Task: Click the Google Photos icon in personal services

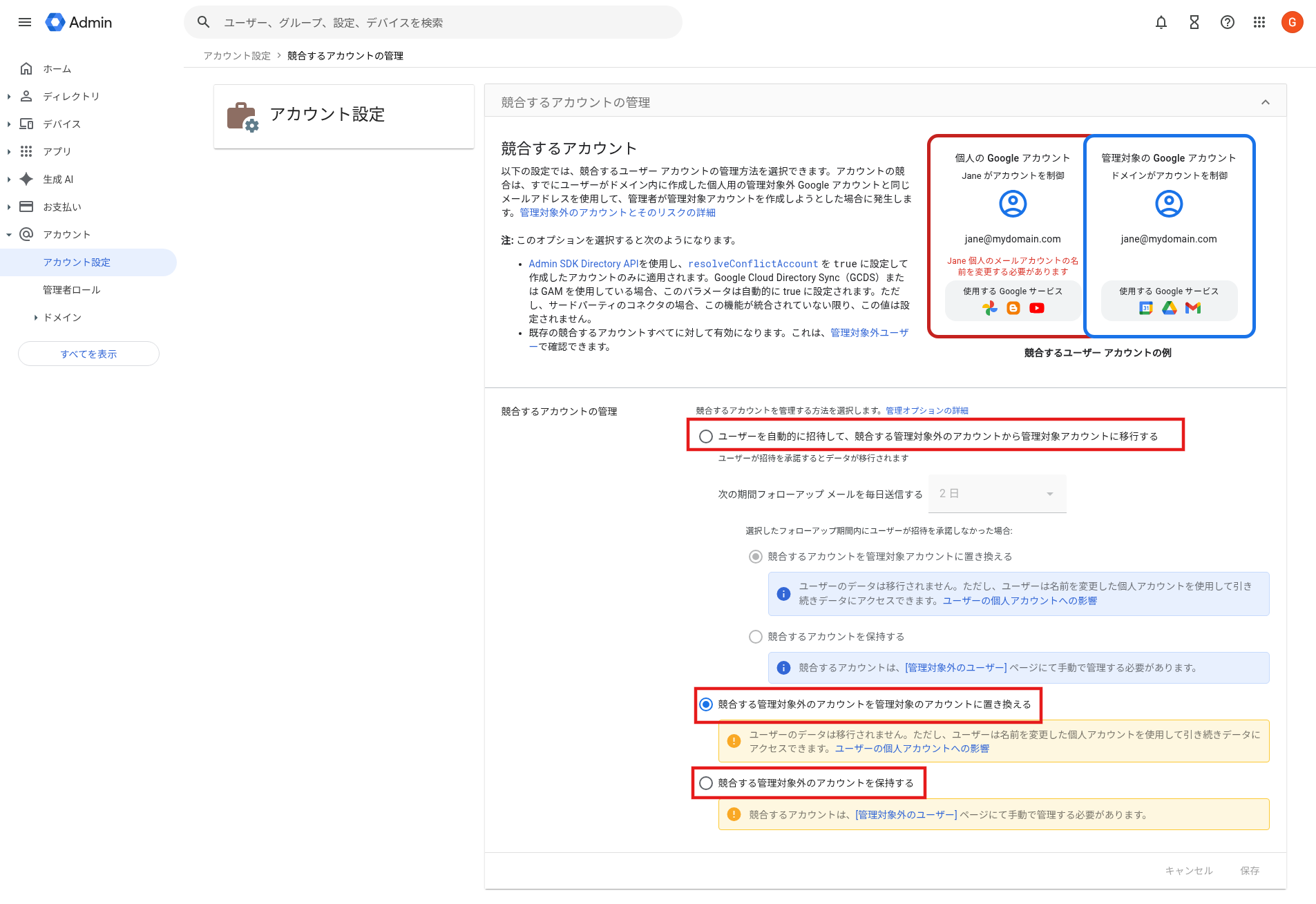Action: (x=990, y=309)
